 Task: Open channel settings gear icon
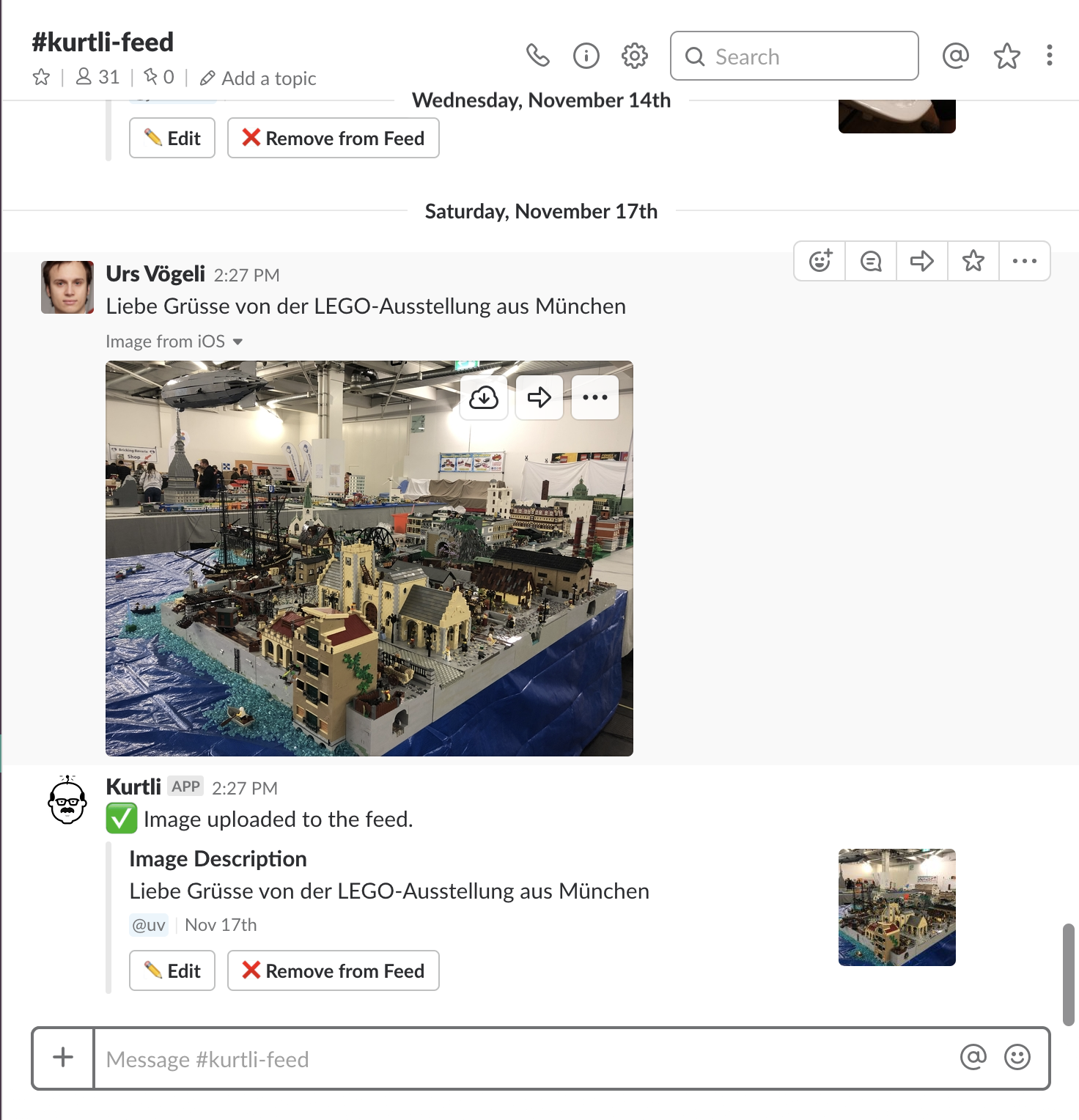coord(634,56)
